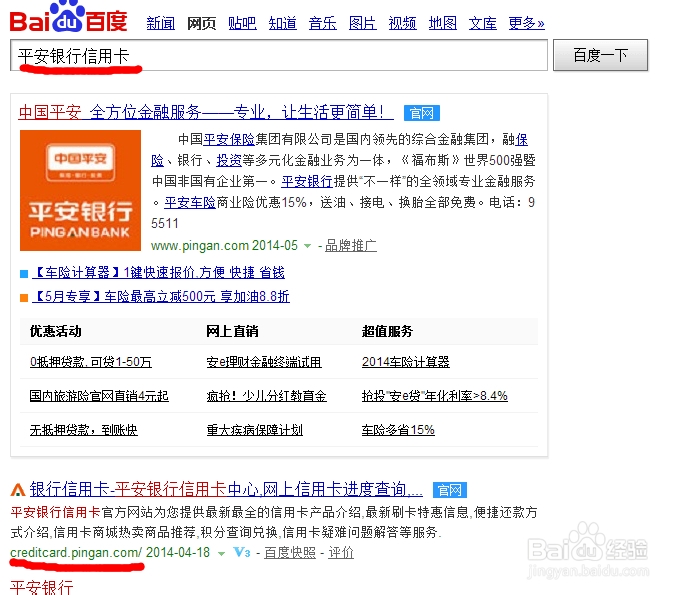
Task: Go to the 知道 tab
Action: pyautogui.click(x=283, y=23)
